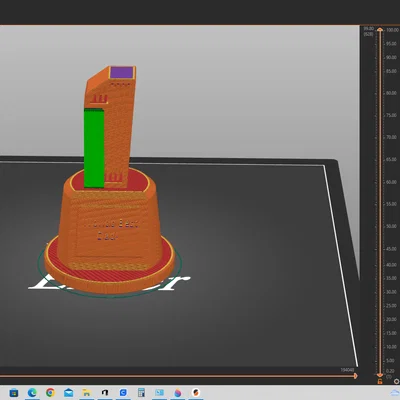This screenshot has width=400, height=400.
Task: Click the PrusaSlicer icon in the taskbar
Action: click(196, 393)
